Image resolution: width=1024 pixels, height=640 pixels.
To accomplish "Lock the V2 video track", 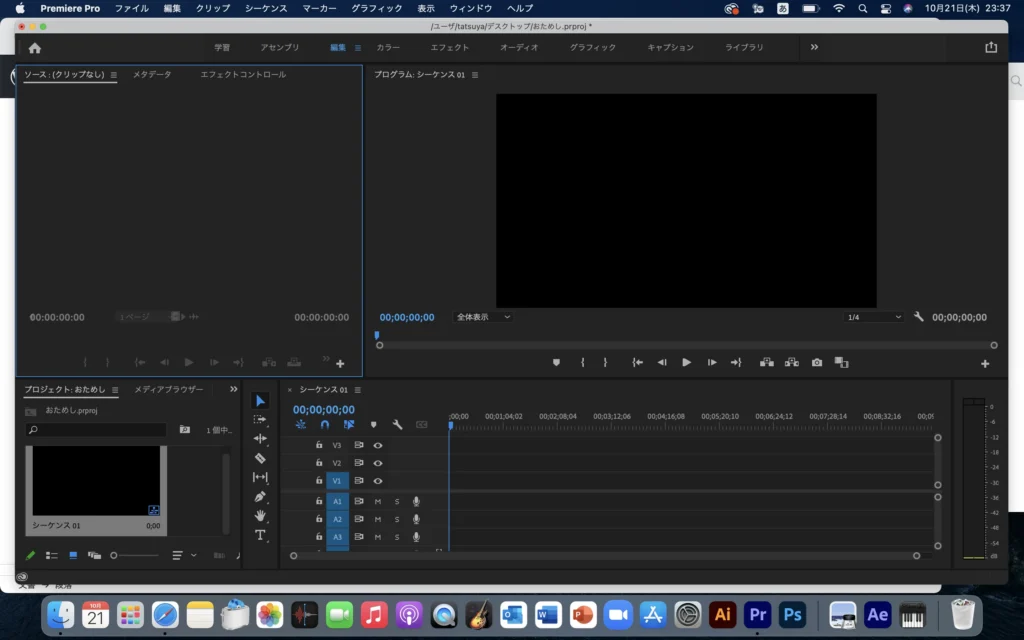I will pyautogui.click(x=319, y=463).
